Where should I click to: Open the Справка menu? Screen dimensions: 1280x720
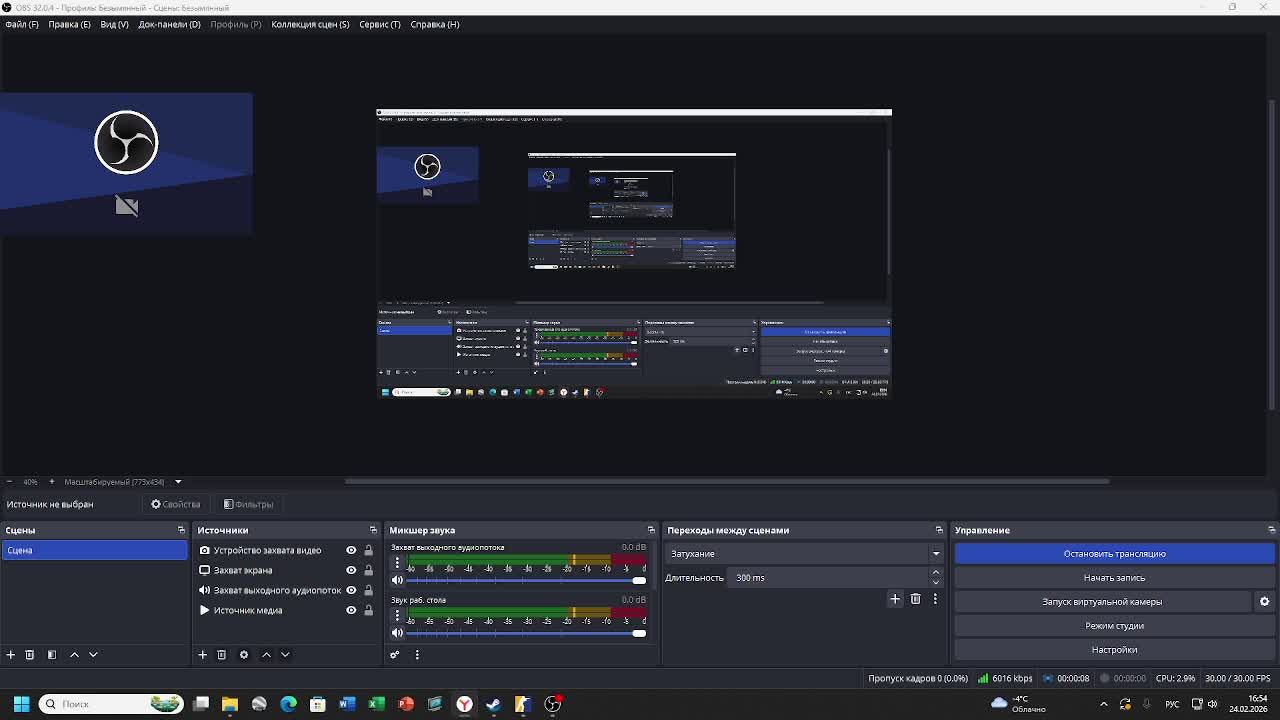pyautogui.click(x=435, y=24)
